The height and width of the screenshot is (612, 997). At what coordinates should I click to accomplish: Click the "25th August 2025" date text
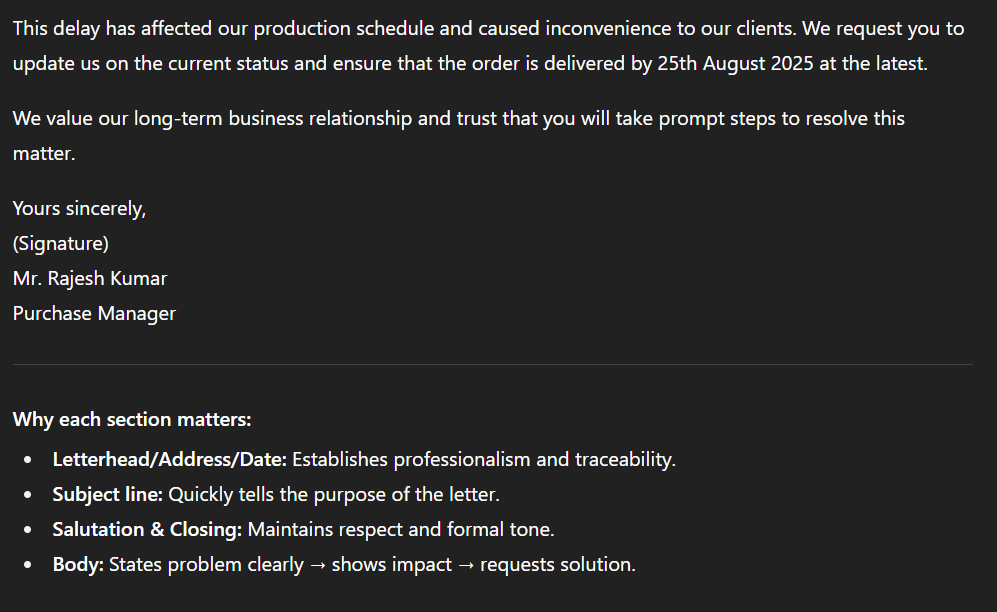(736, 64)
